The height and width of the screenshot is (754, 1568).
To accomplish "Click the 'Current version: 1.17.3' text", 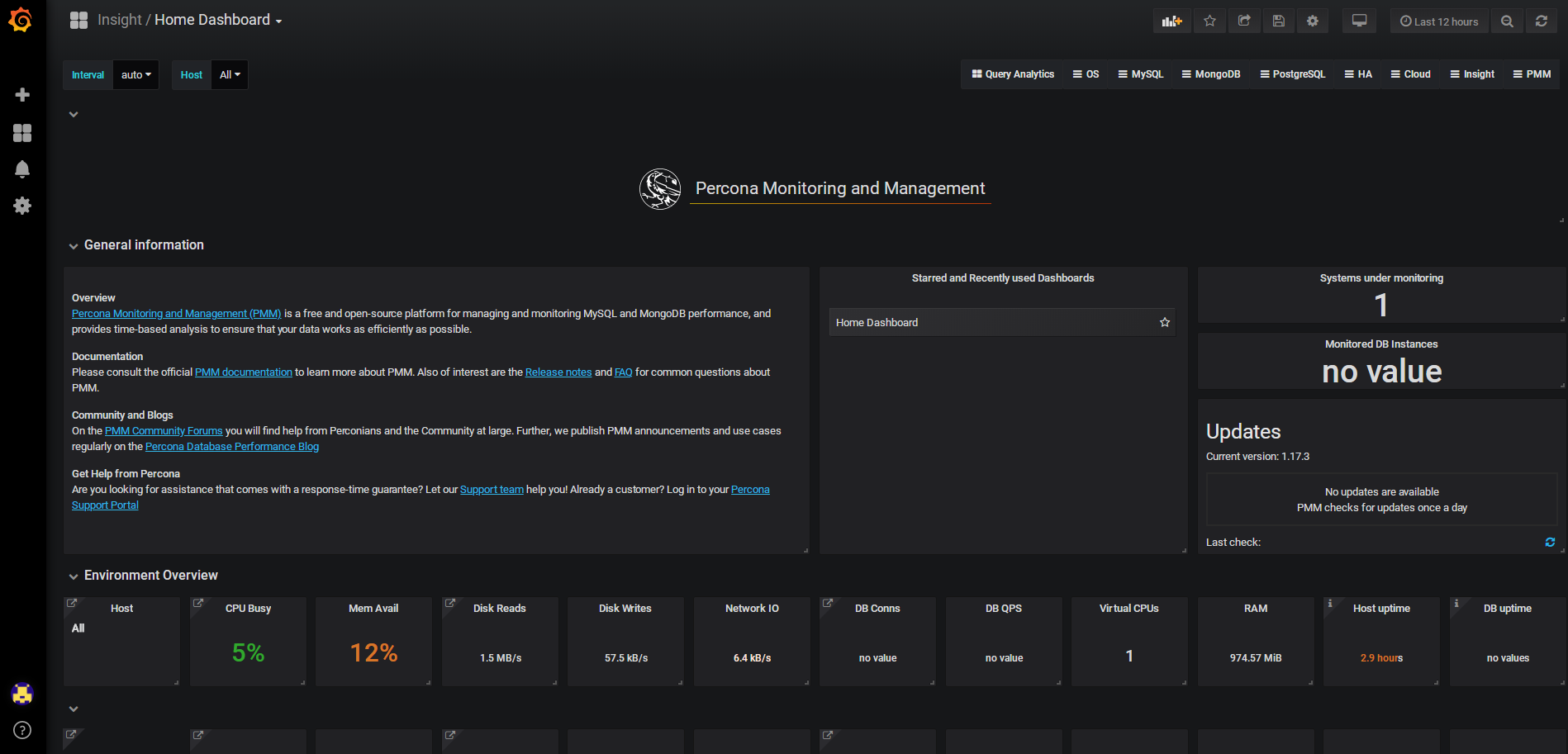I will pyautogui.click(x=1257, y=457).
